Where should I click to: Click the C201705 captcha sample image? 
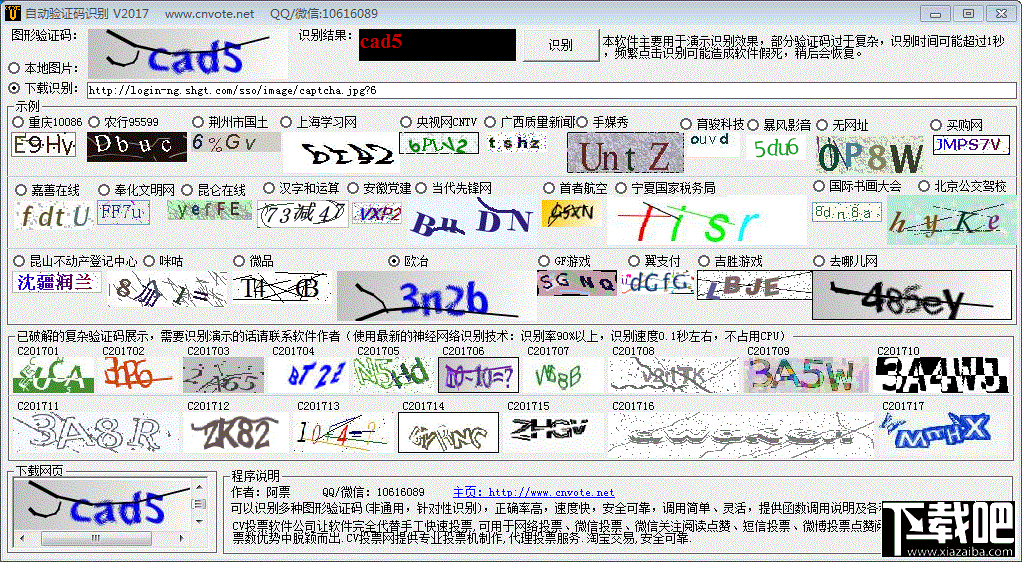tap(392, 375)
